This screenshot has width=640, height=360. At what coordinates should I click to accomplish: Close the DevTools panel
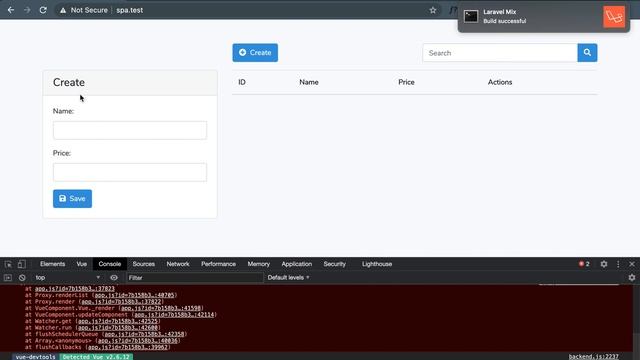point(632,264)
